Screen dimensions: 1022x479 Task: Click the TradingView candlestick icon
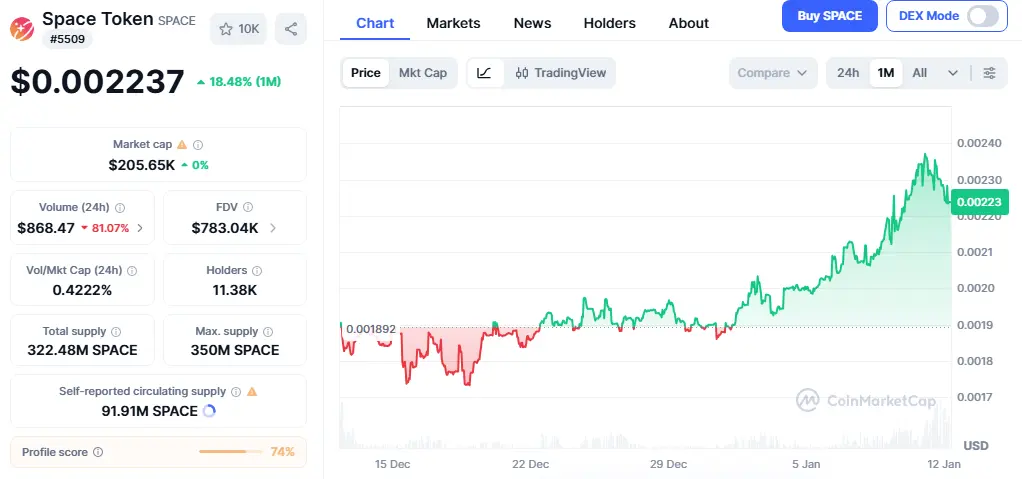tap(522, 73)
